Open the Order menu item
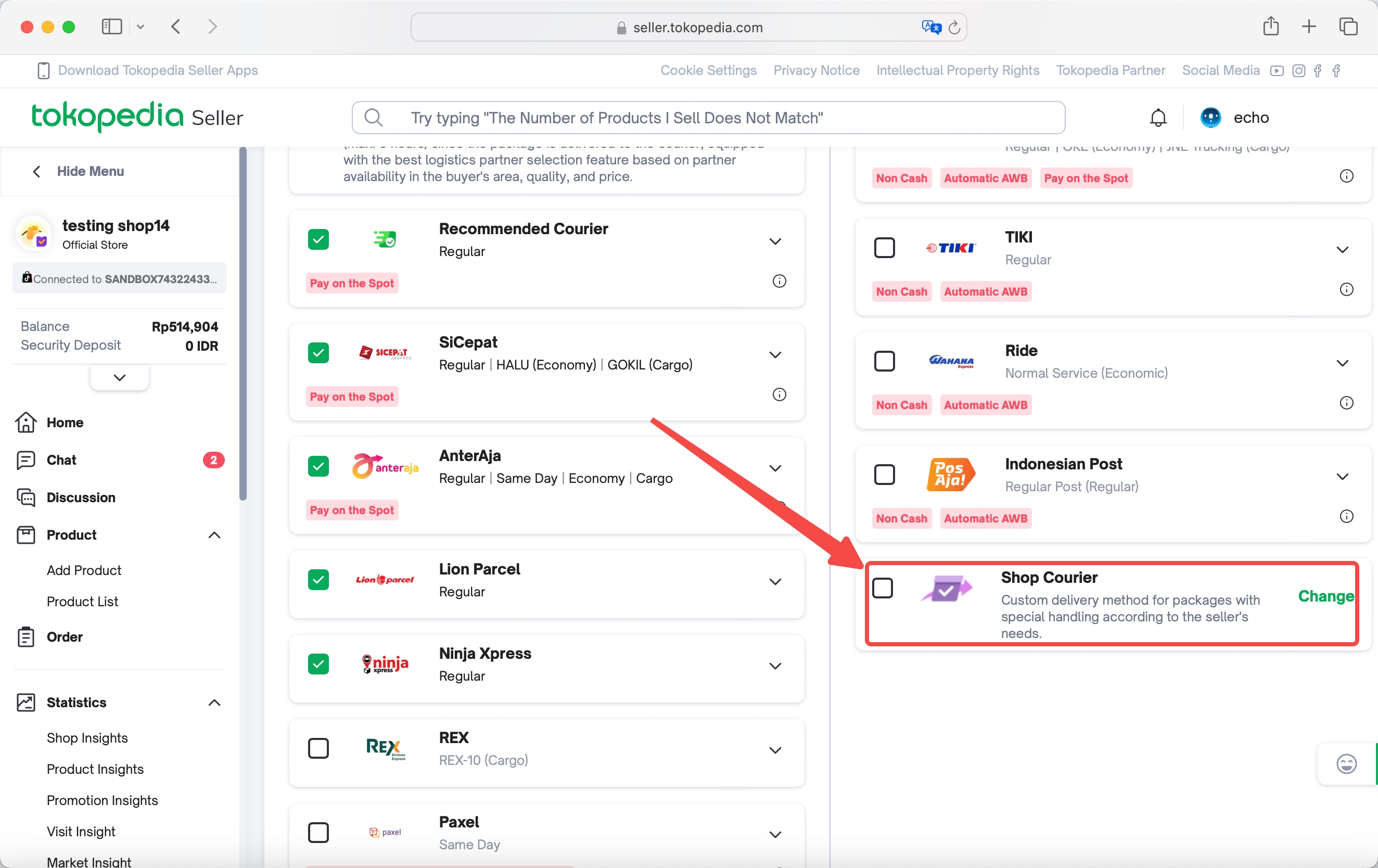 (64, 637)
